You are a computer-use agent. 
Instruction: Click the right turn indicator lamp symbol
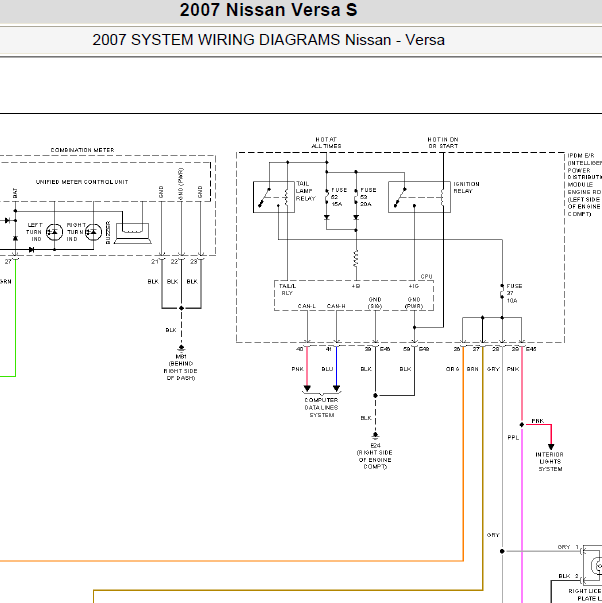pos(93,232)
